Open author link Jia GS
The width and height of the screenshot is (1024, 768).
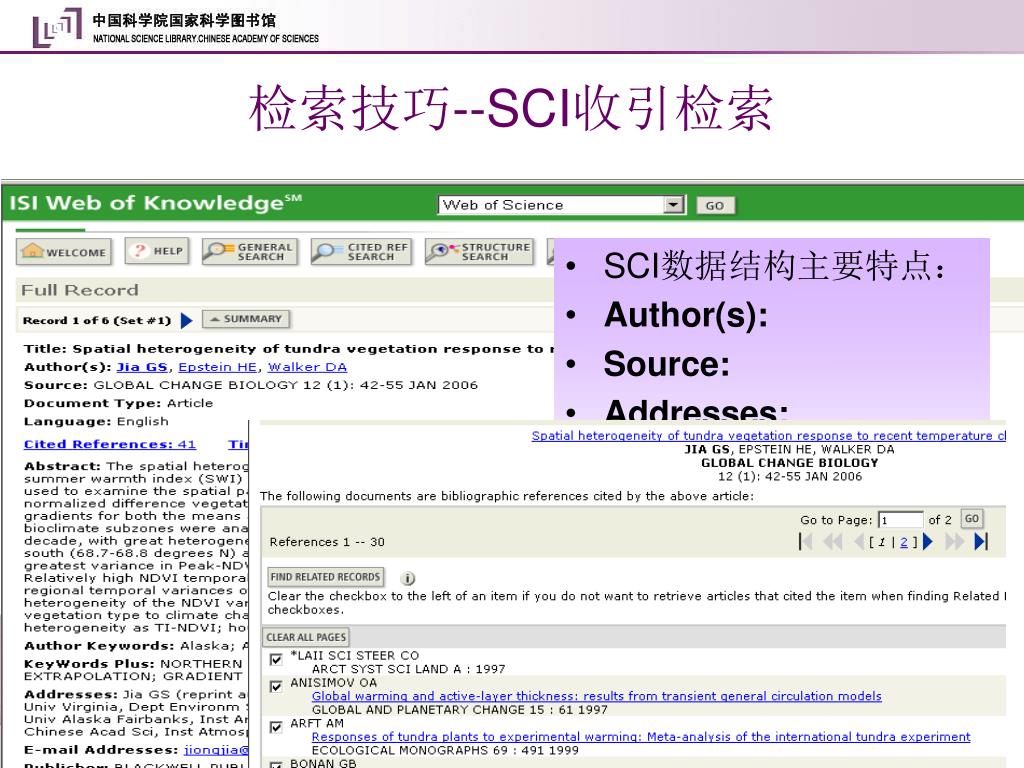coord(142,367)
